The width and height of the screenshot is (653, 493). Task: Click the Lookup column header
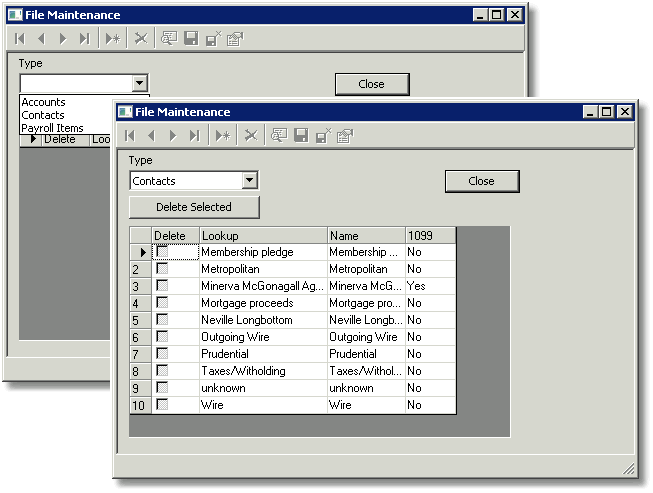(x=263, y=236)
